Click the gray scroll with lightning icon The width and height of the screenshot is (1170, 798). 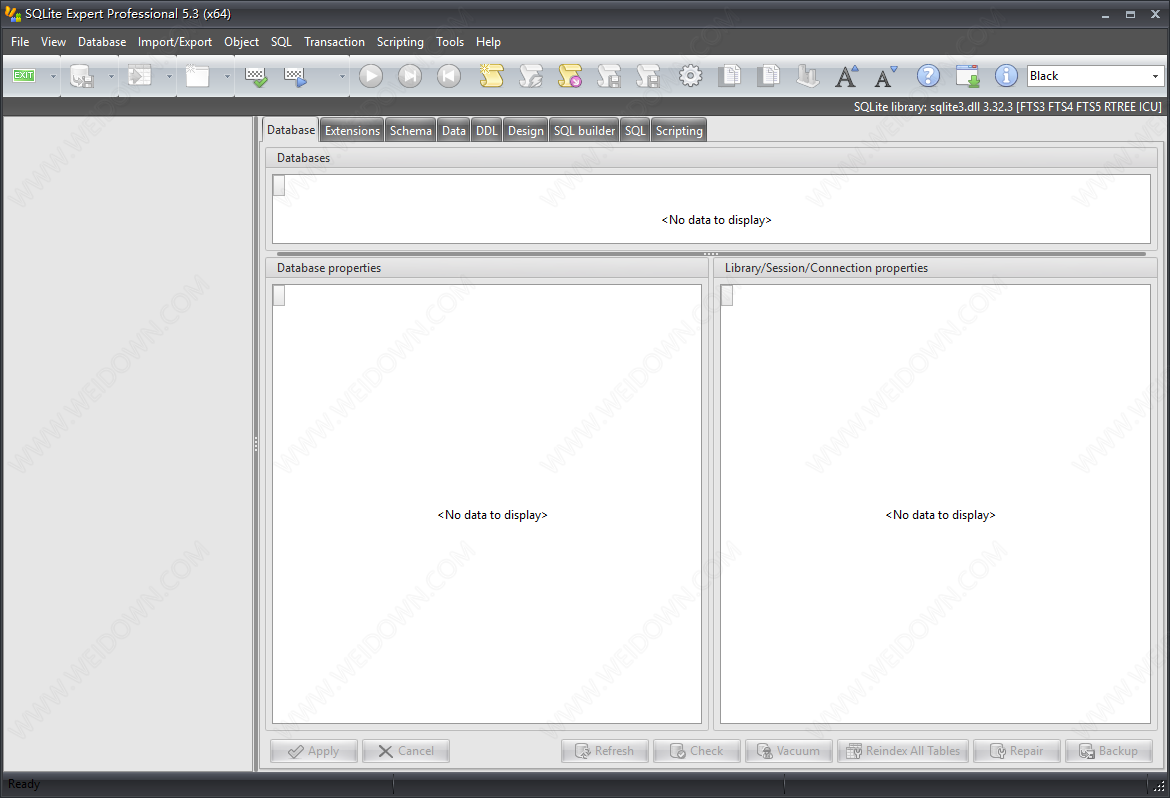coord(531,76)
